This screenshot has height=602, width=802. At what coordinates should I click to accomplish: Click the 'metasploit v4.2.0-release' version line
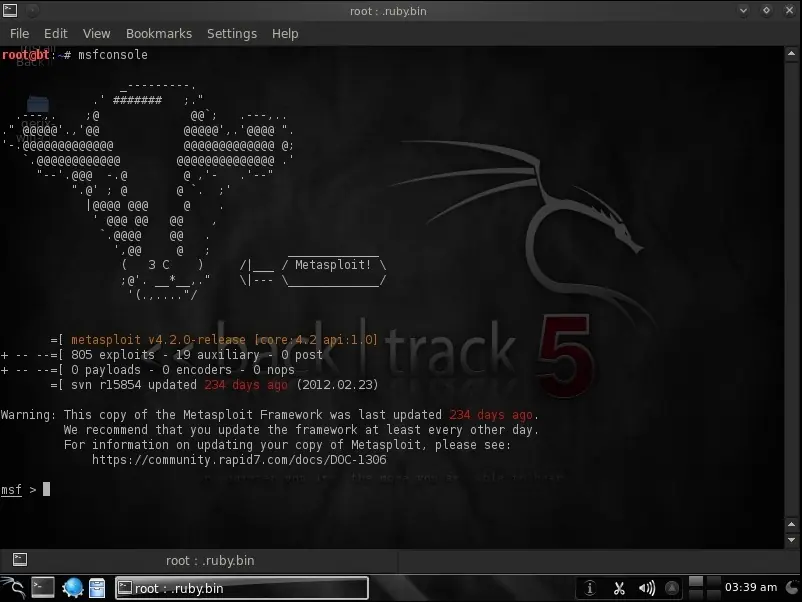[224, 340]
